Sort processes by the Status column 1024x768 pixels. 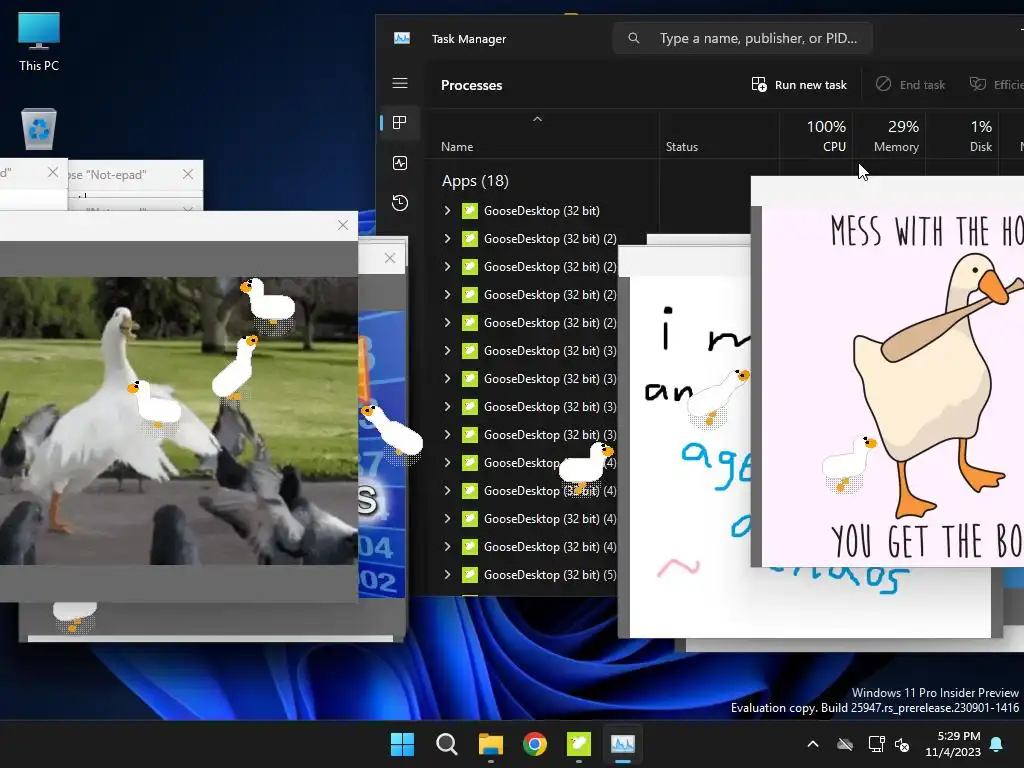(x=682, y=147)
